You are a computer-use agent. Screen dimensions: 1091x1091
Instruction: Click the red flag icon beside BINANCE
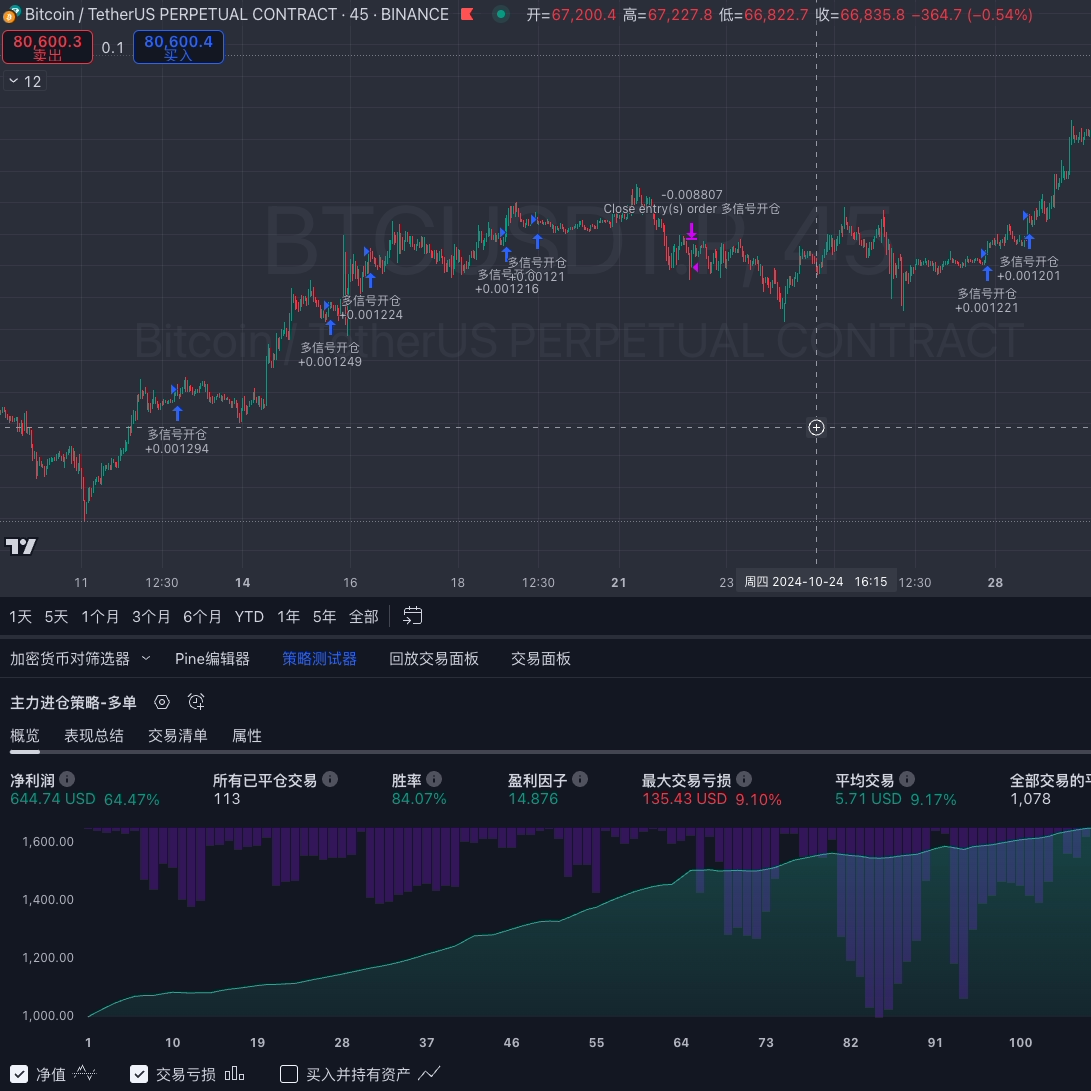(468, 14)
